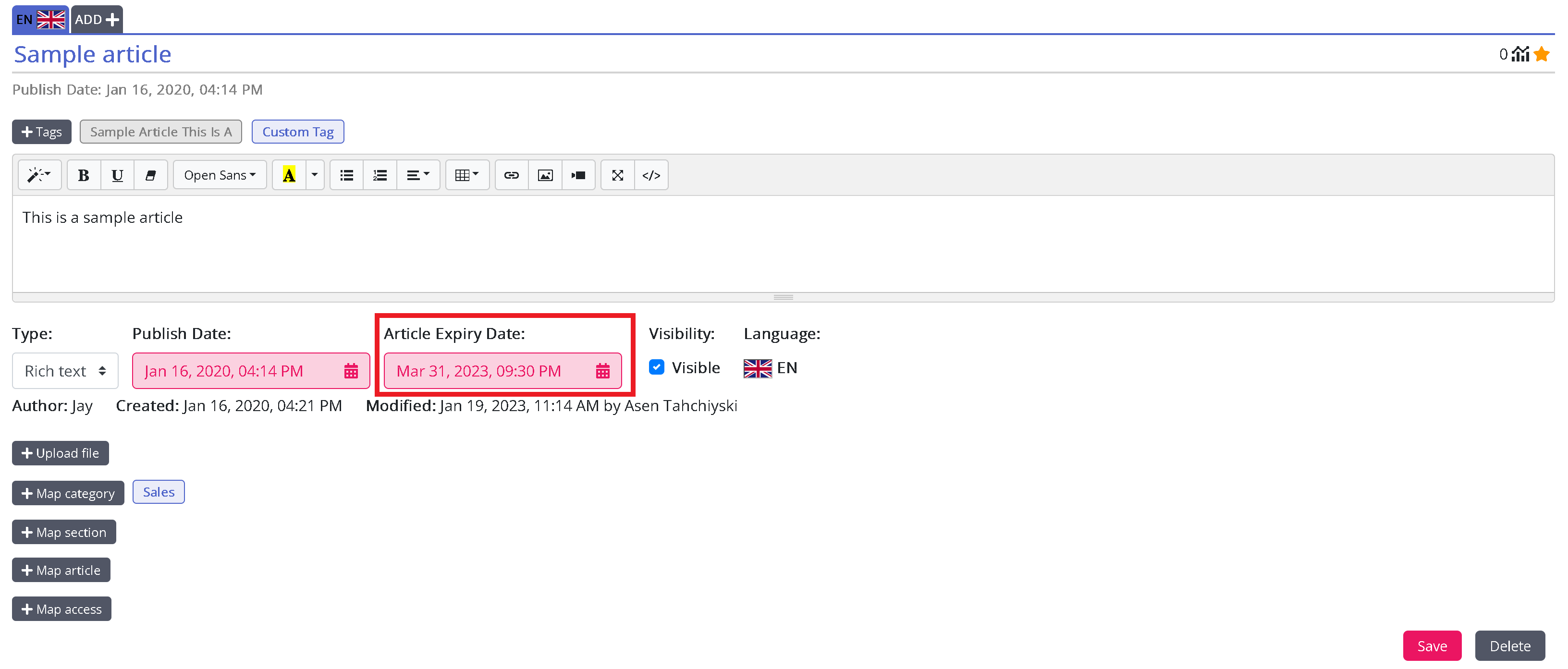Screen dimensions: 1568x669
Task: Click the orange favorite star
Action: 1541,54
